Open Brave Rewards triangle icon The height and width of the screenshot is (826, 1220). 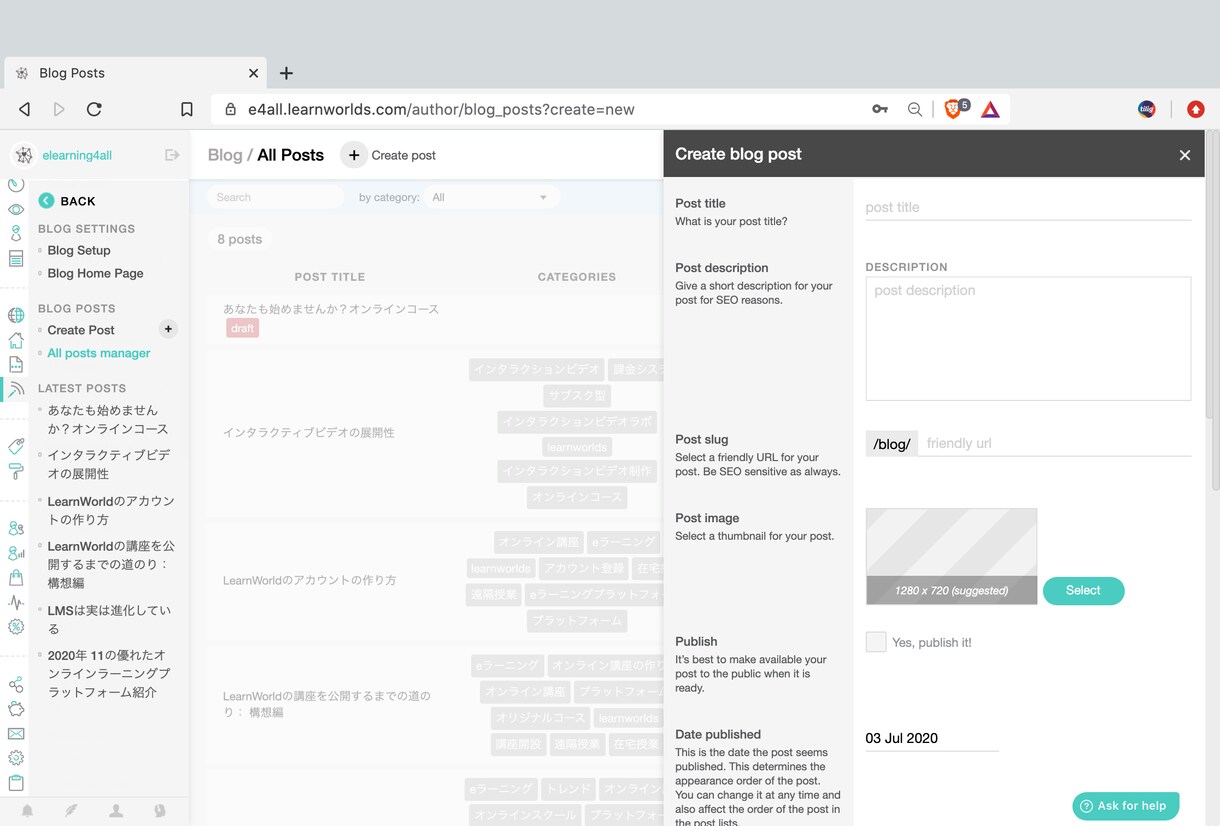click(990, 109)
